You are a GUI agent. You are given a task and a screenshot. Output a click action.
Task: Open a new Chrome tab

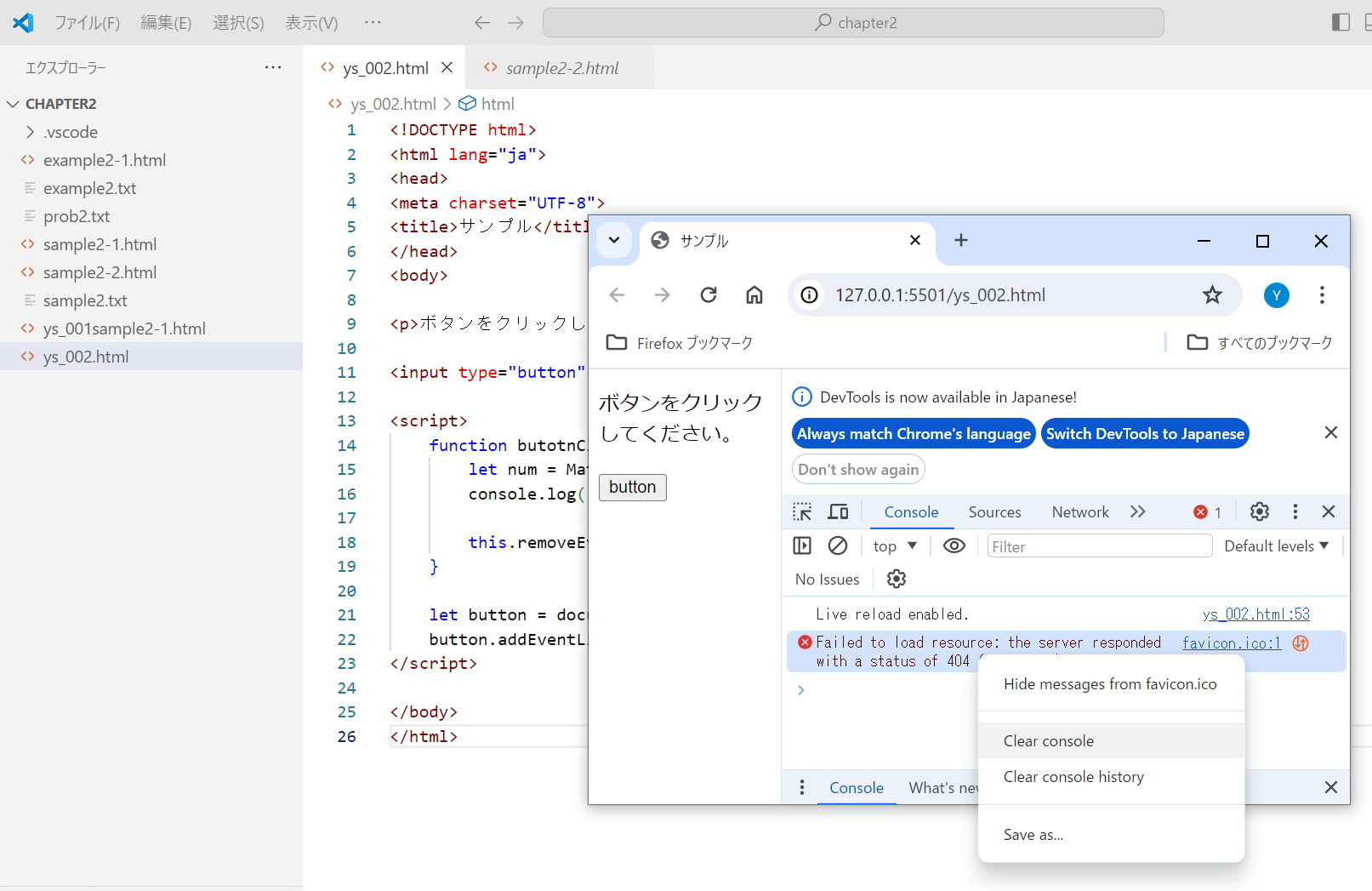coord(961,240)
